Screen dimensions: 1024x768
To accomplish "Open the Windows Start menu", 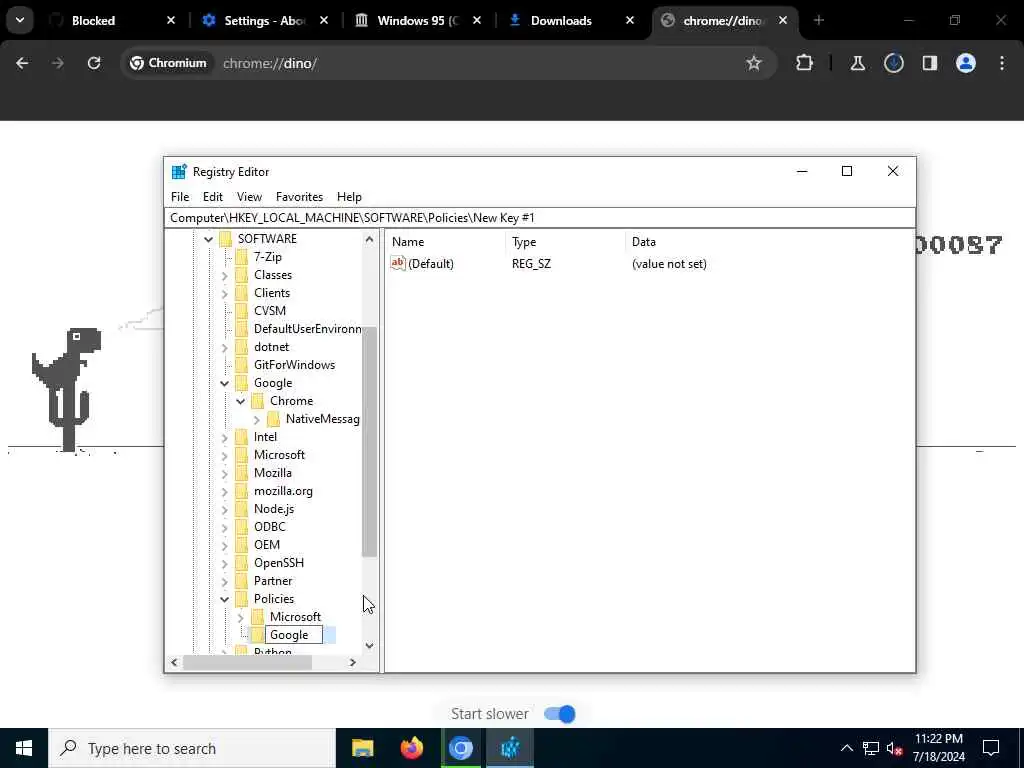I will 24,748.
